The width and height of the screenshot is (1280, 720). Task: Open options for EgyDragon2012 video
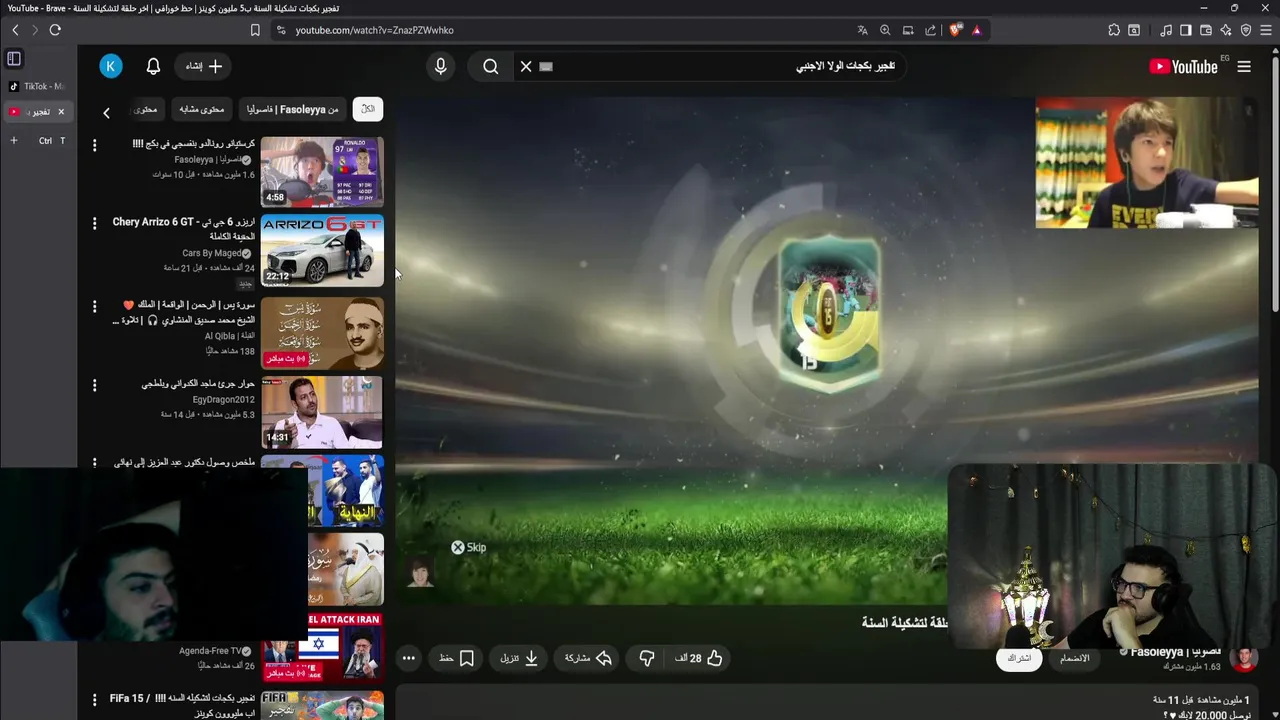95,385
